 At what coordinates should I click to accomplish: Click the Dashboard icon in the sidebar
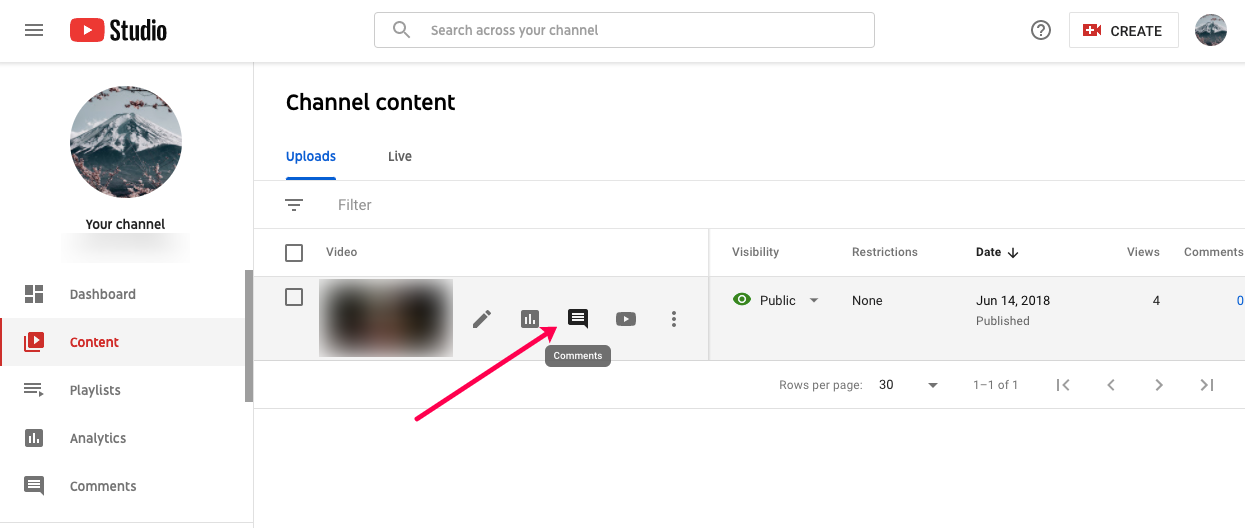34,294
